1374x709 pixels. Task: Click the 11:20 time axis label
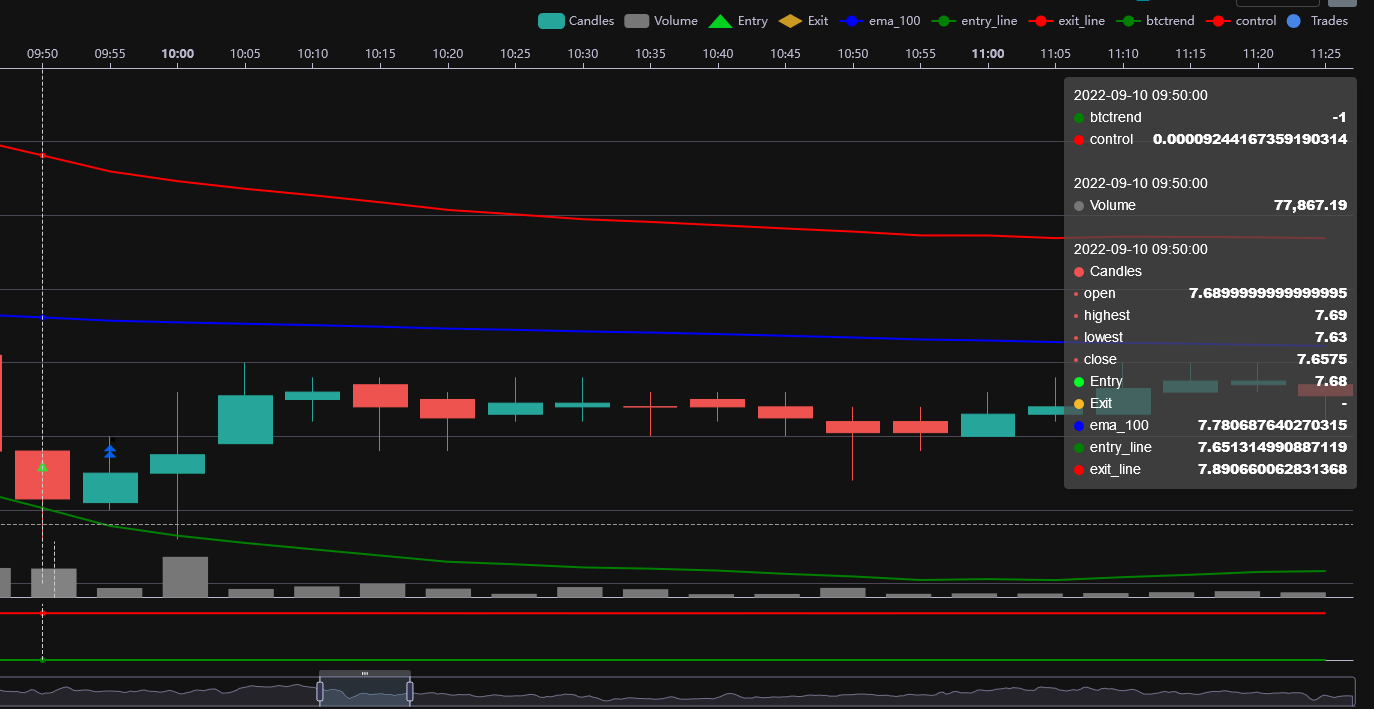click(x=1258, y=53)
